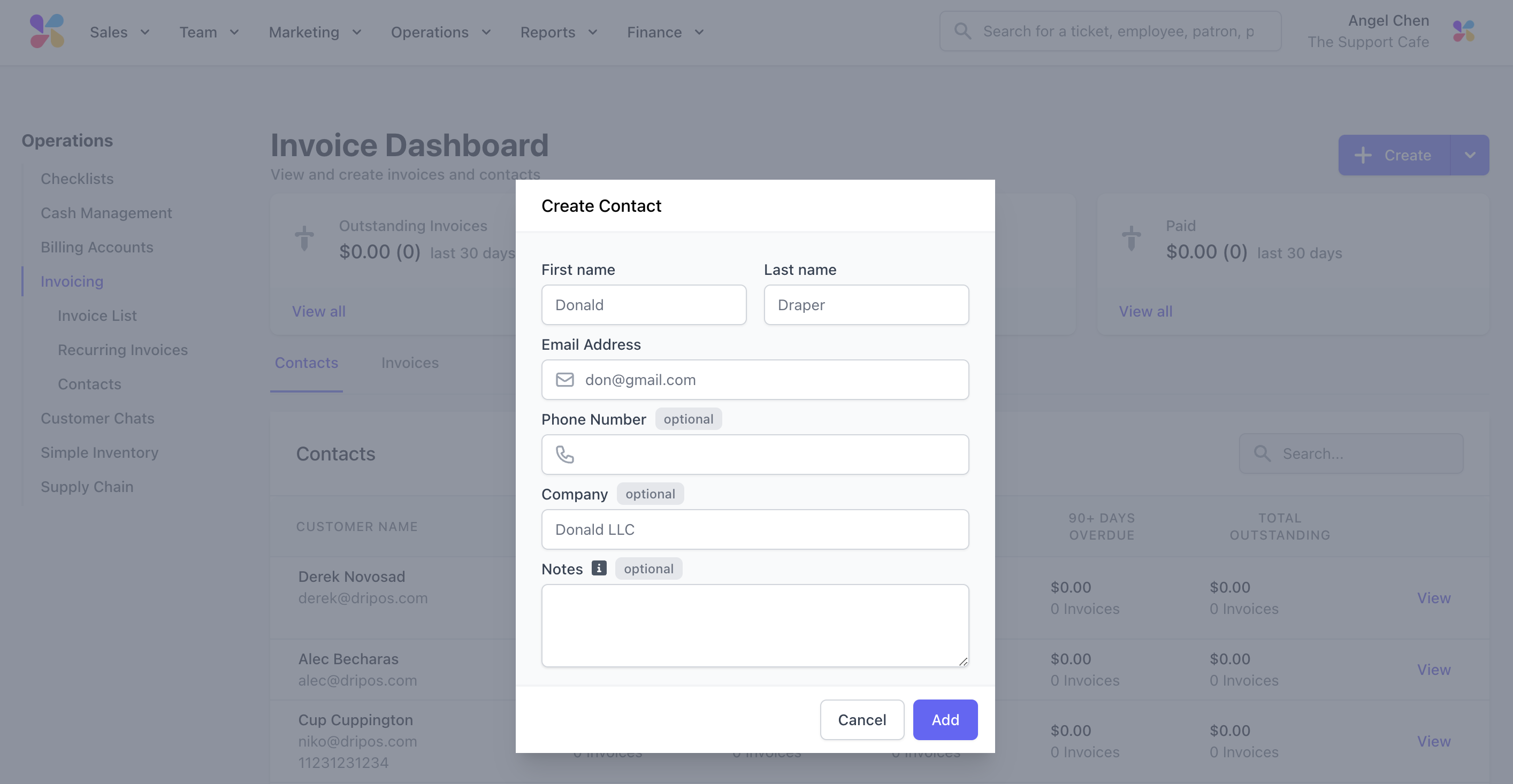Open View for Alec Becharas row
Viewport: 1513px width, 784px height.
(x=1434, y=670)
